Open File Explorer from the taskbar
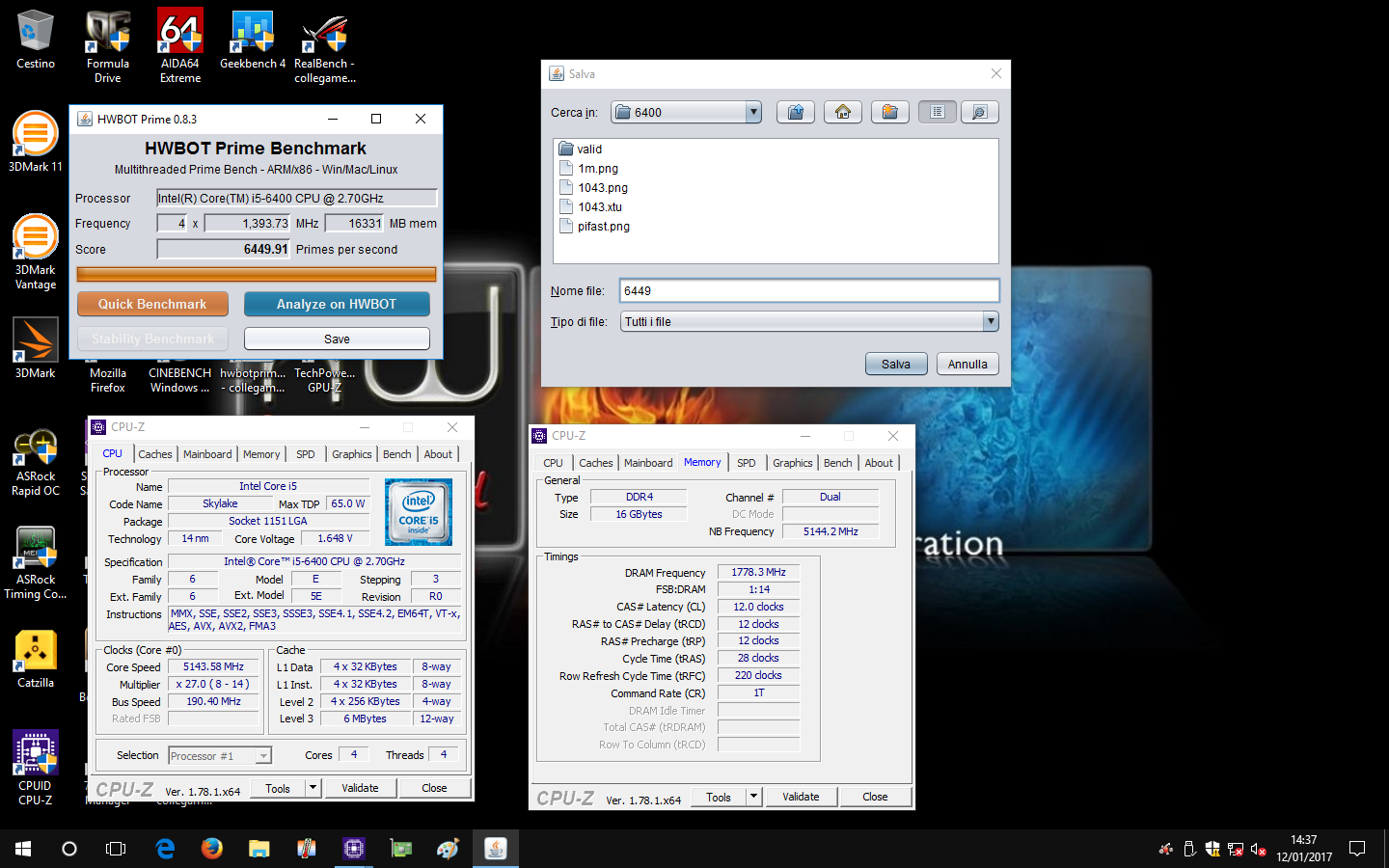The width and height of the screenshot is (1389, 868). (x=259, y=849)
